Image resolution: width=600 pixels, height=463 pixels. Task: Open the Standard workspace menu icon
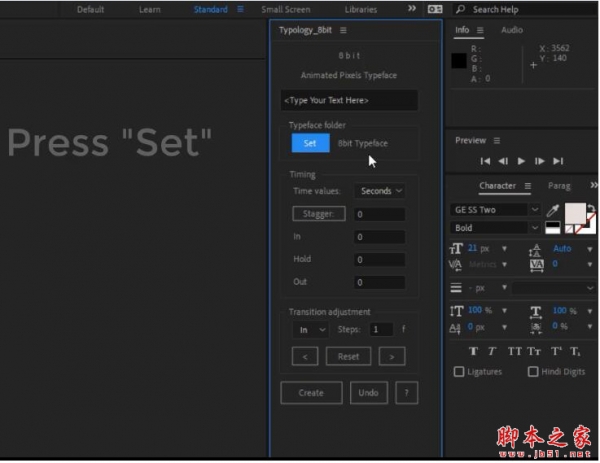tap(240, 9)
